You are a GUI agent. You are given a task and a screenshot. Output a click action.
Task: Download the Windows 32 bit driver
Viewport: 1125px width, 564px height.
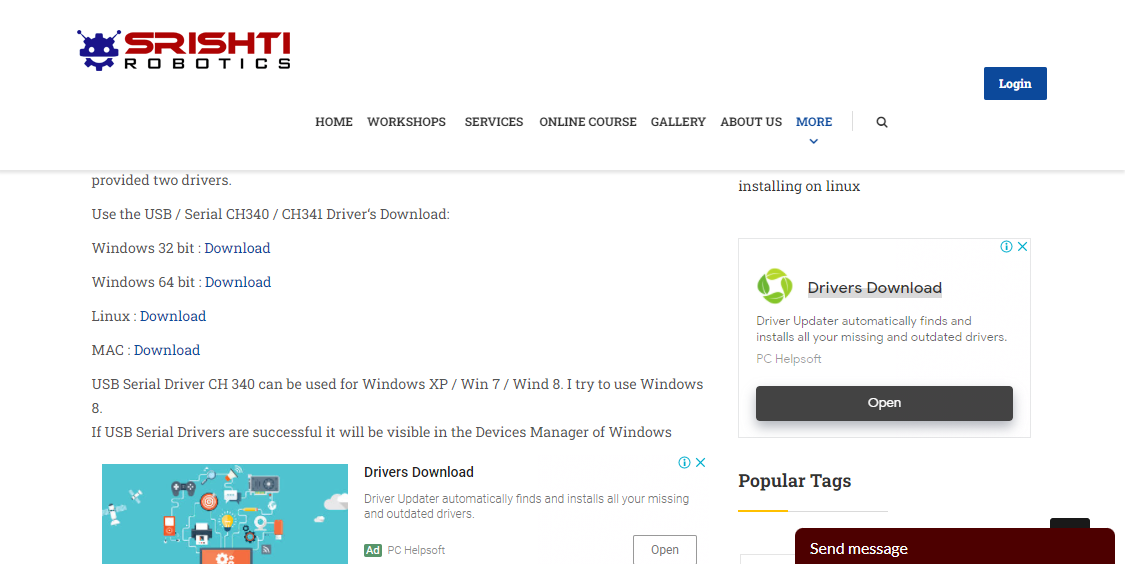(237, 248)
